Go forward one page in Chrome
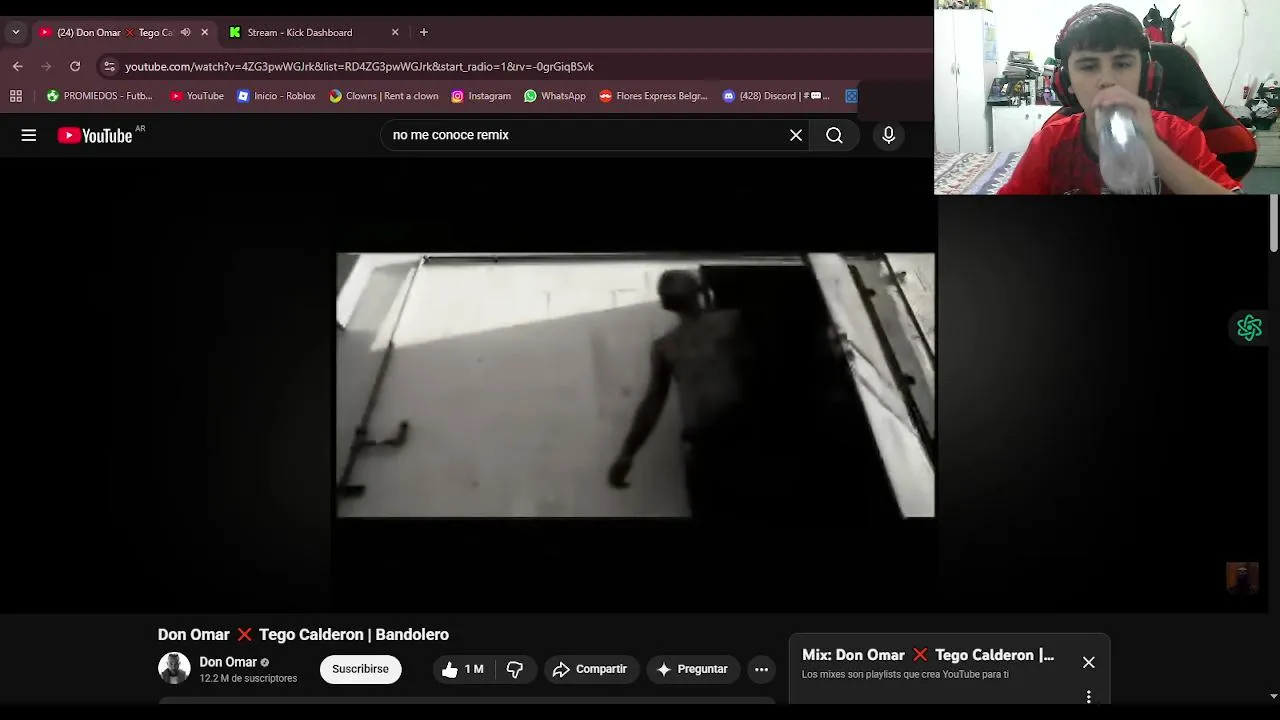The image size is (1280, 720). 46,66
